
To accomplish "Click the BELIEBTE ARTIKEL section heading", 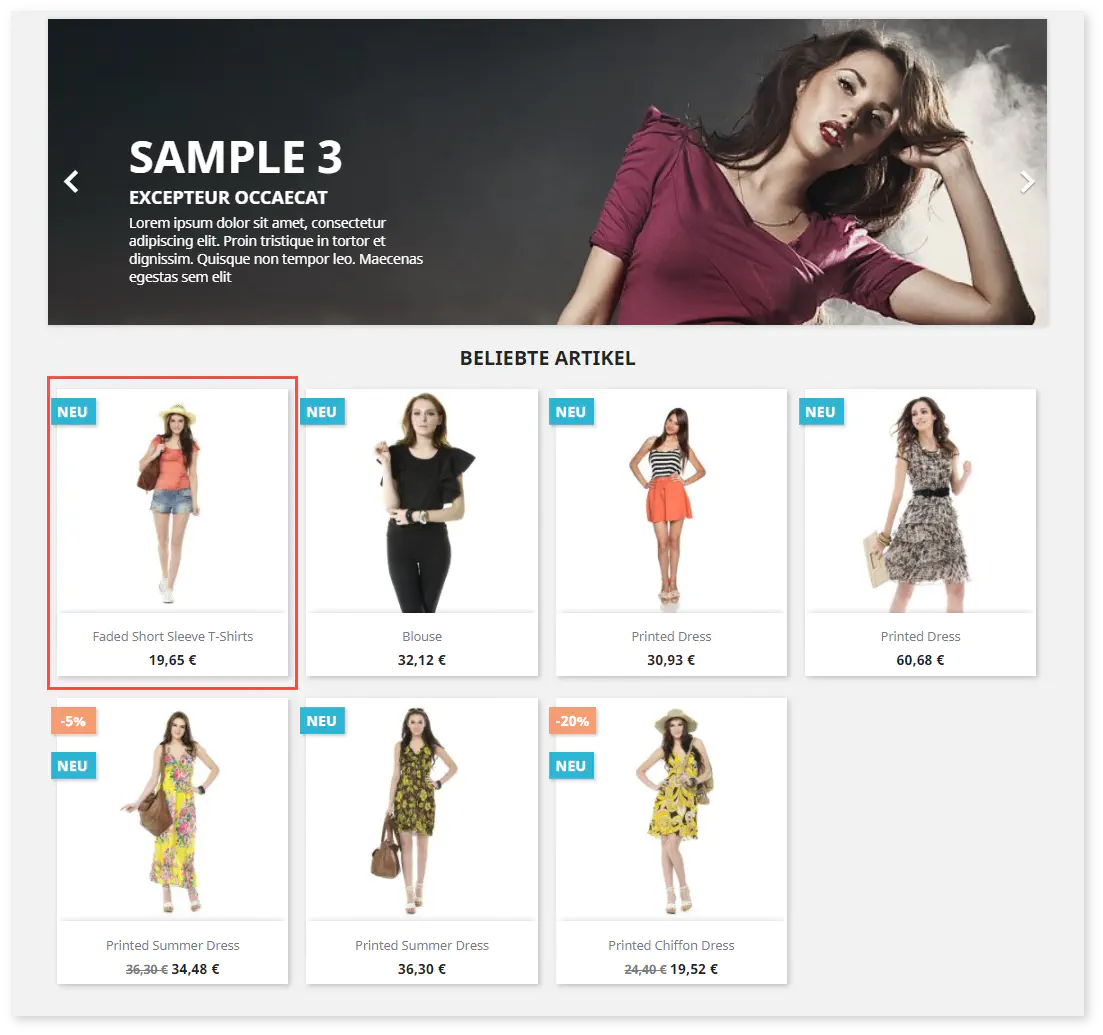I will pos(547,358).
